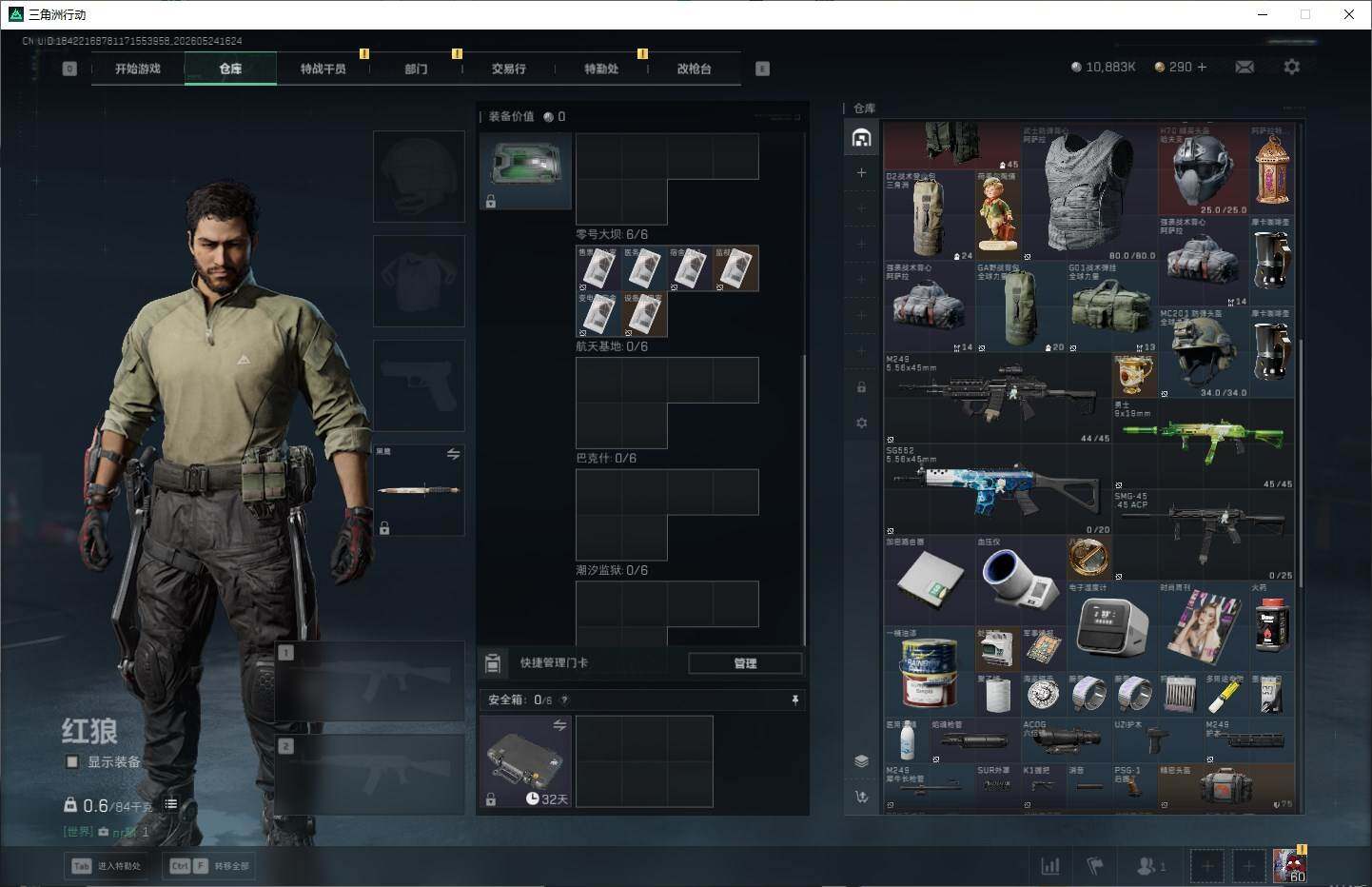
Task: Open the settings gear in the top bar
Action: 1291,67
